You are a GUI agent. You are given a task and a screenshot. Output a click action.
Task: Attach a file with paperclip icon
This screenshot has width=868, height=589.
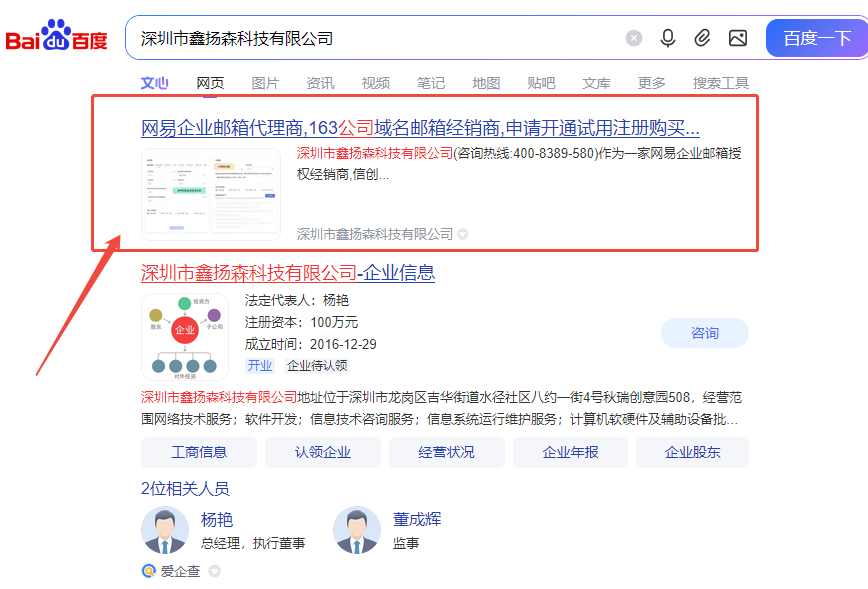point(702,38)
